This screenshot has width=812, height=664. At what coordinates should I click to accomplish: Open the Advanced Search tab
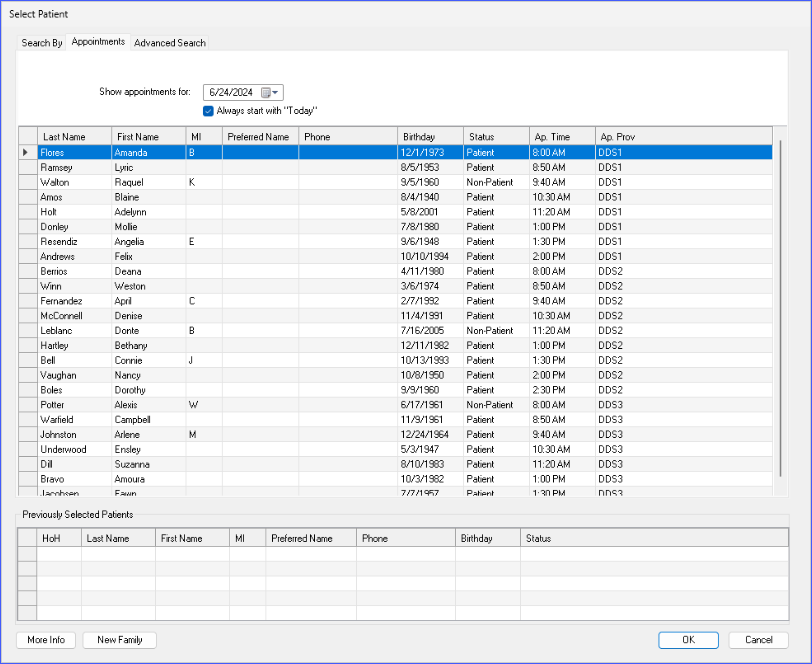click(170, 43)
